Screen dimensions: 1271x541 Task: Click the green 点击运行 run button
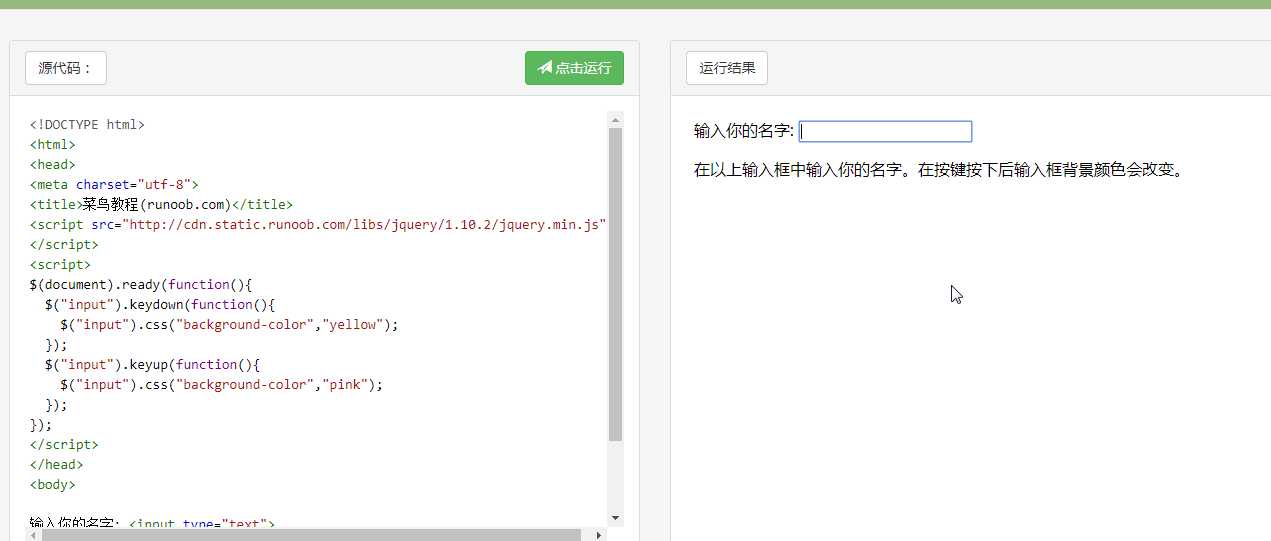point(574,68)
